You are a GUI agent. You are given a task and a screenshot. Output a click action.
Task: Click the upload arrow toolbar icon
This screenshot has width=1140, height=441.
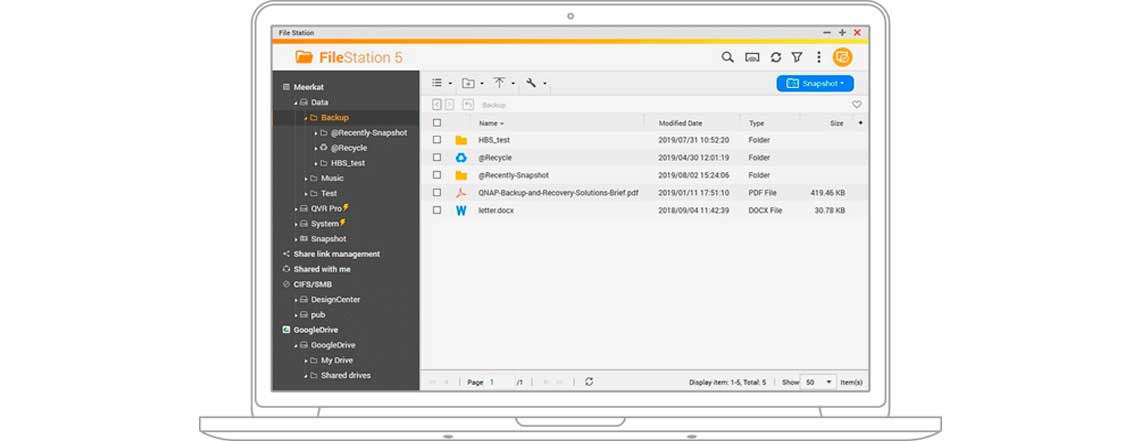(x=500, y=84)
